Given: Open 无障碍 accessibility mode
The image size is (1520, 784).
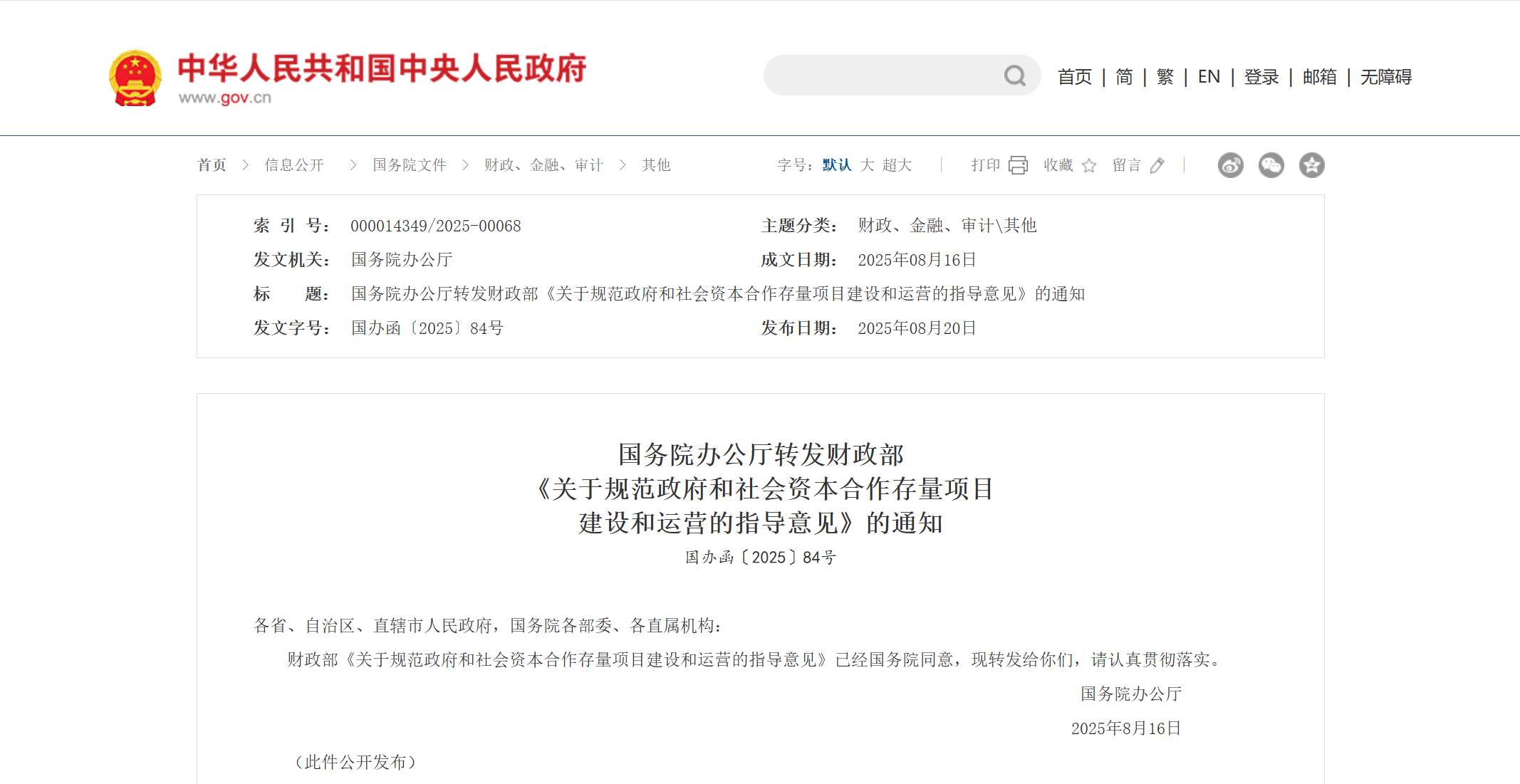Looking at the screenshot, I should (1385, 77).
